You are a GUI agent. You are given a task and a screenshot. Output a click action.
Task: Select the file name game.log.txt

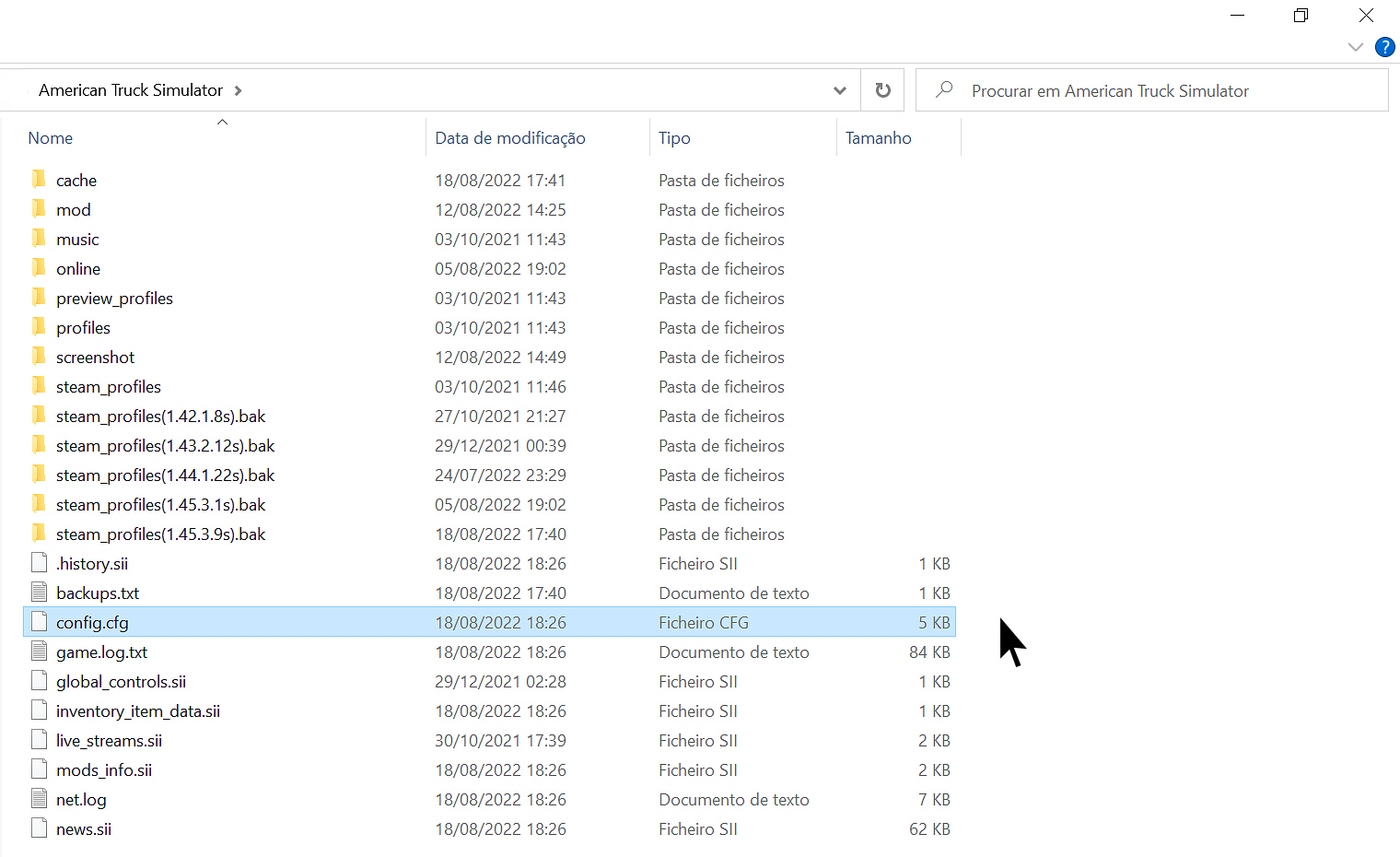[x=101, y=652]
